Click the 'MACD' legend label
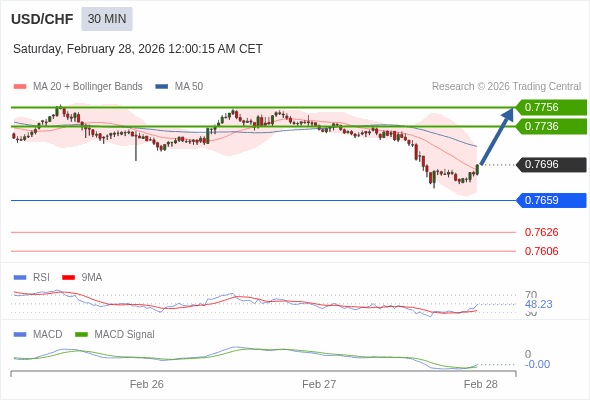Image resolution: width=590 pixels, height=400 pixels. (x=48, y=335)
